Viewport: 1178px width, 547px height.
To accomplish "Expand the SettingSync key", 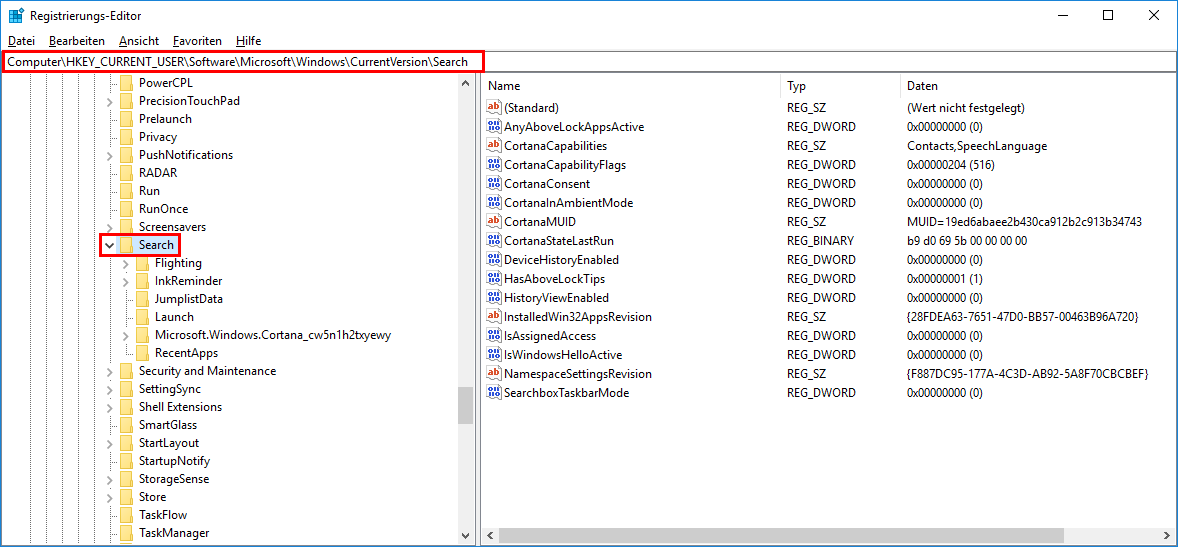I will 110,389.
